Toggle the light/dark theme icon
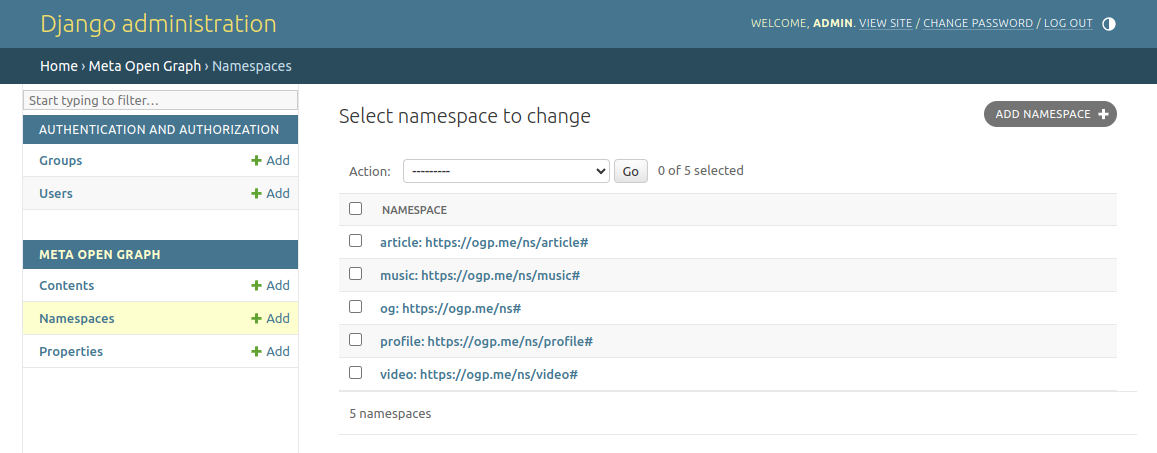The height and width of the screenshot is (453, 1157). (x=1108, y=24)
